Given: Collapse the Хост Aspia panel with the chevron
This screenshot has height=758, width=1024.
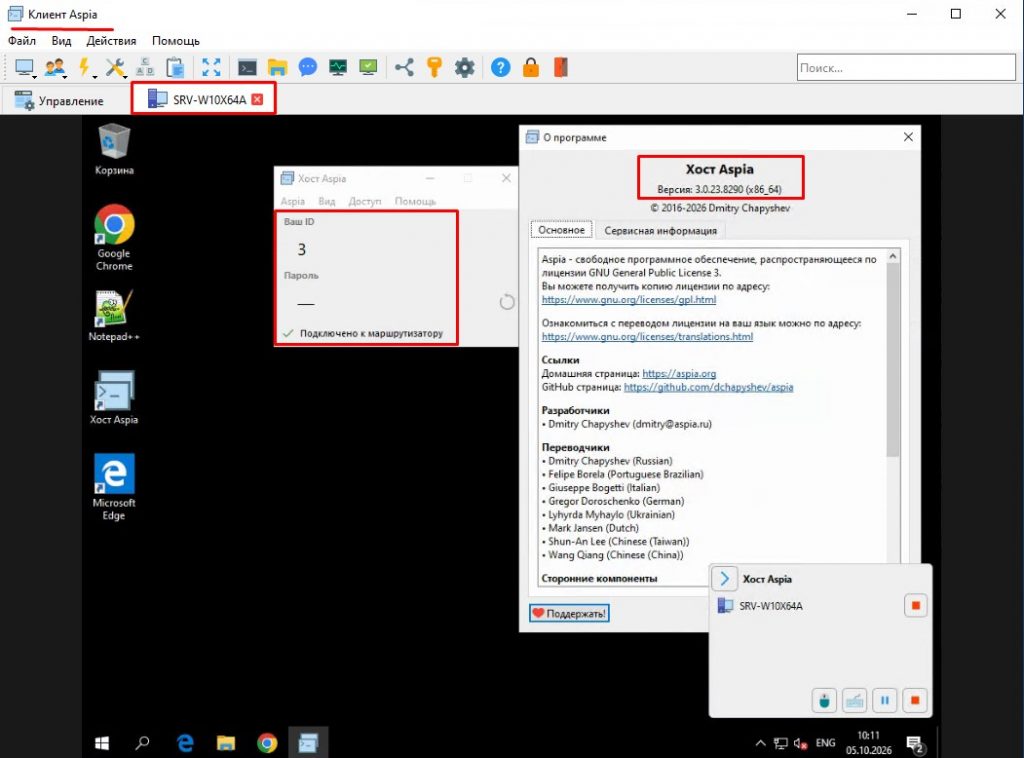Looking at the screenshot, I should [x=724, y=578].
